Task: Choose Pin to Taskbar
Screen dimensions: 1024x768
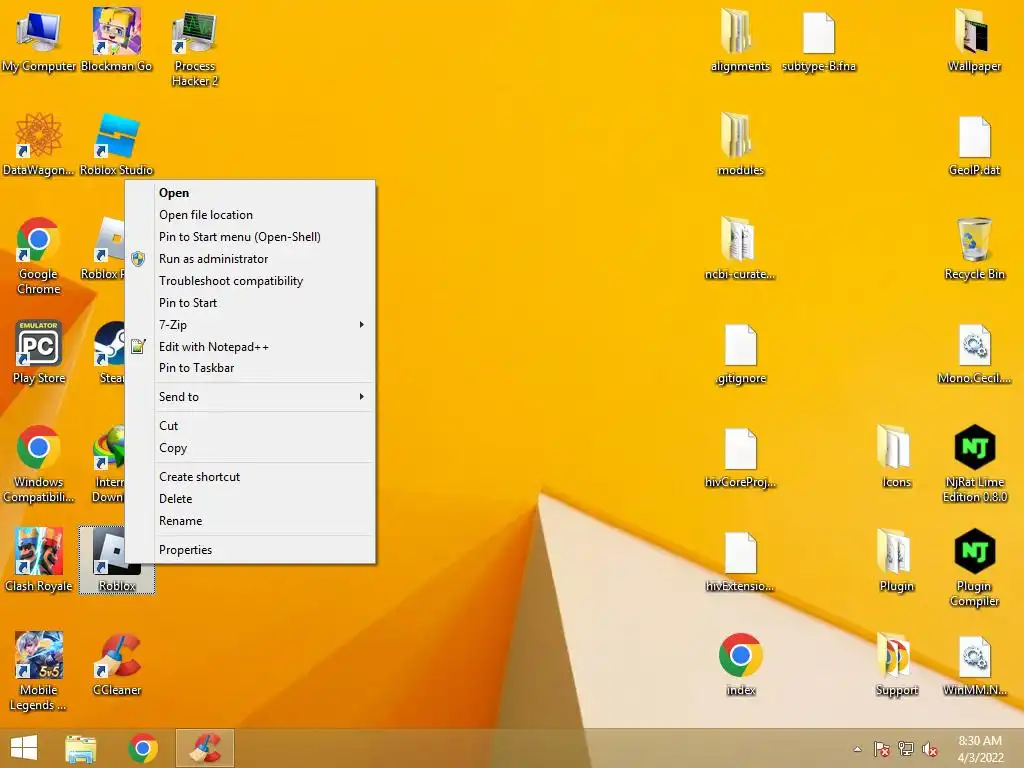Action: tap(264, 368)
